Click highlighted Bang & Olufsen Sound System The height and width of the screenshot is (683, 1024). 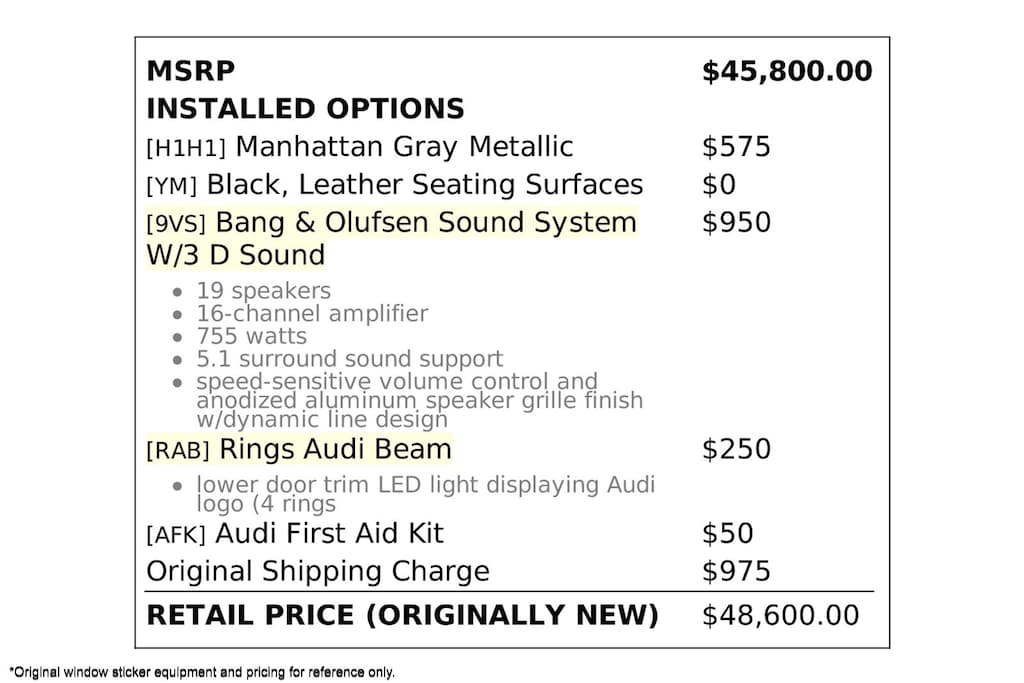(392, 238)
